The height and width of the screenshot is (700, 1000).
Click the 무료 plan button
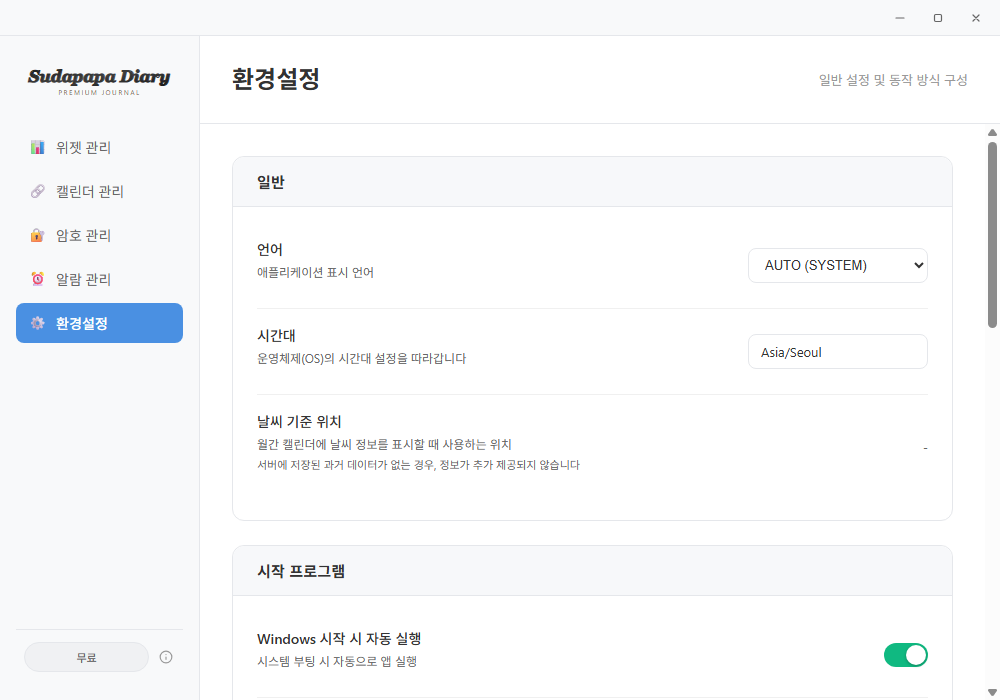click(x=87, y=657)
